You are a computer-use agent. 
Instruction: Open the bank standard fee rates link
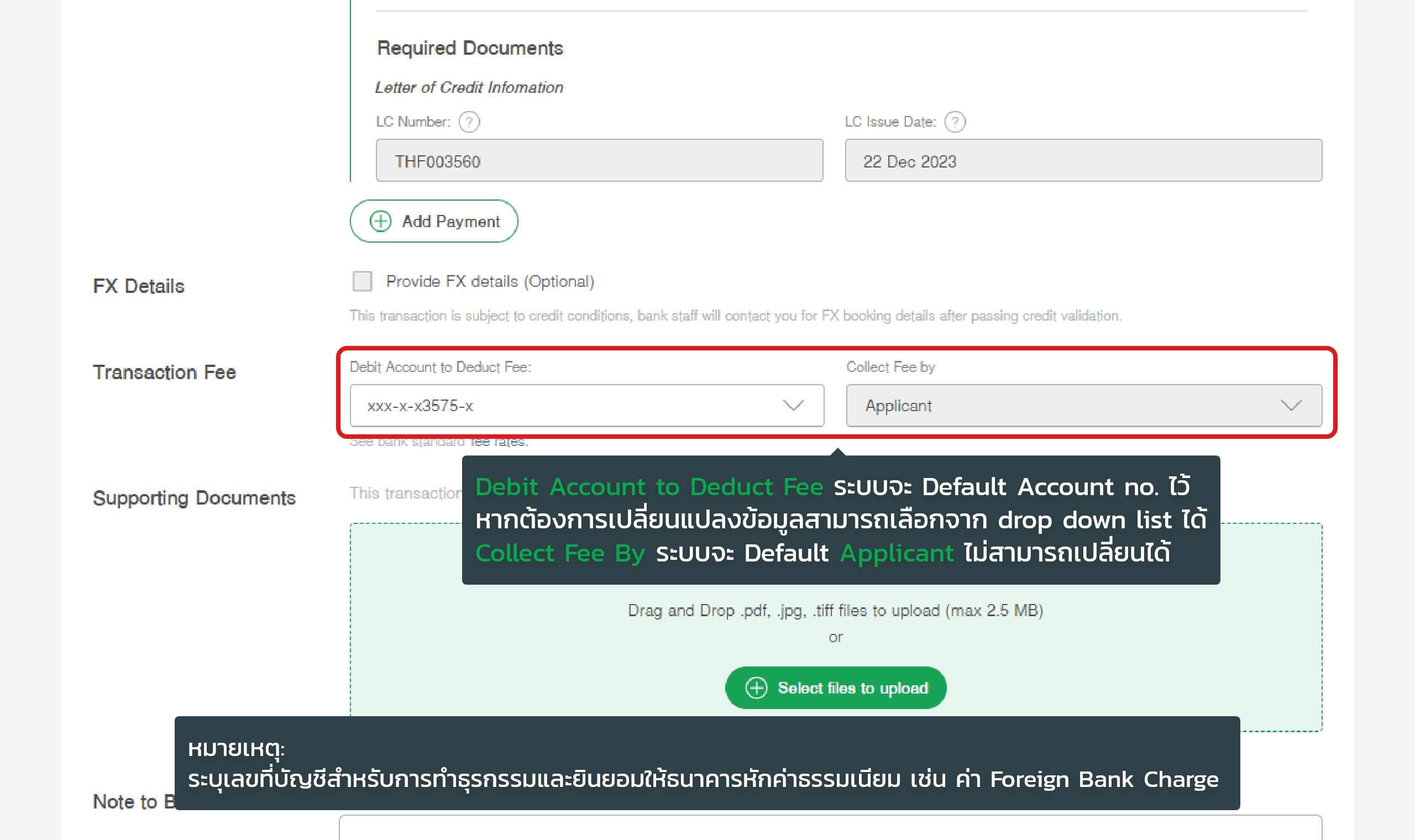tap(498, 442)
